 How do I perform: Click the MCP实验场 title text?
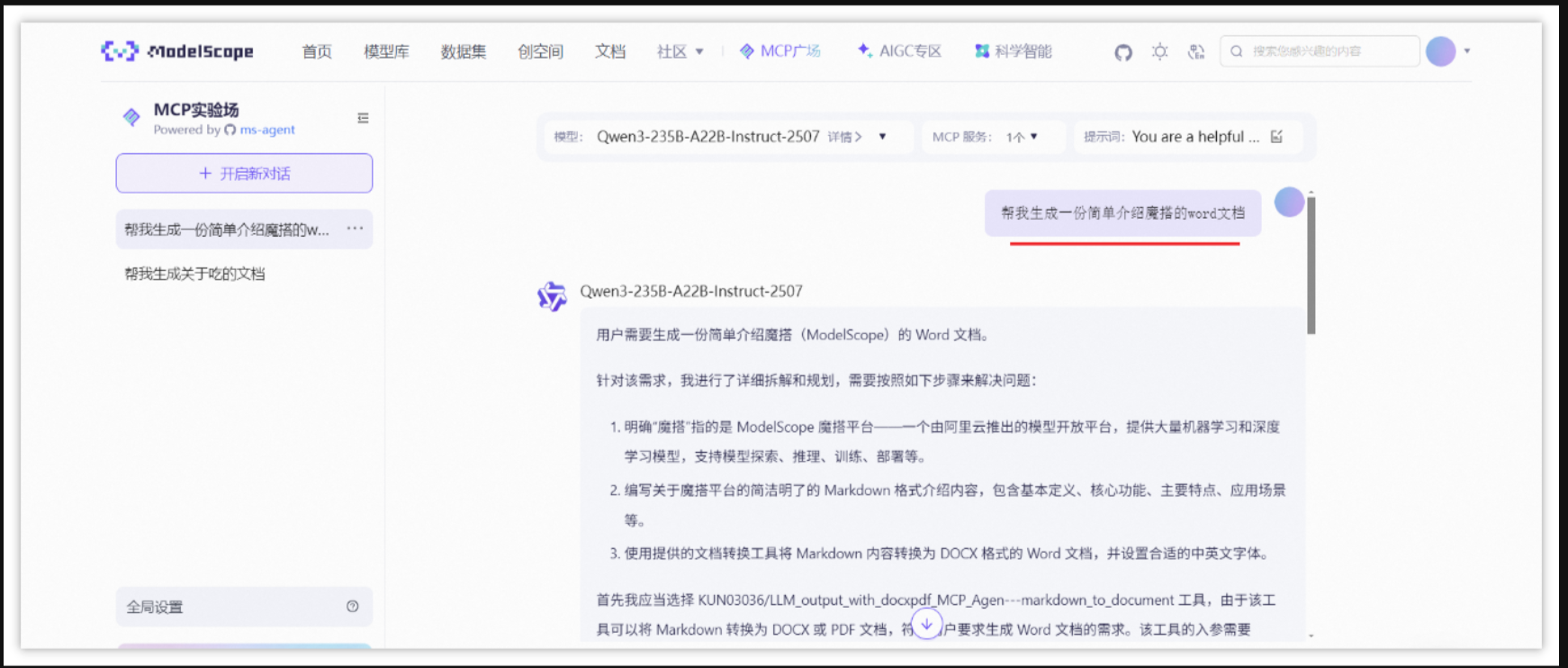pyautogui.click(x=196, y=110)
